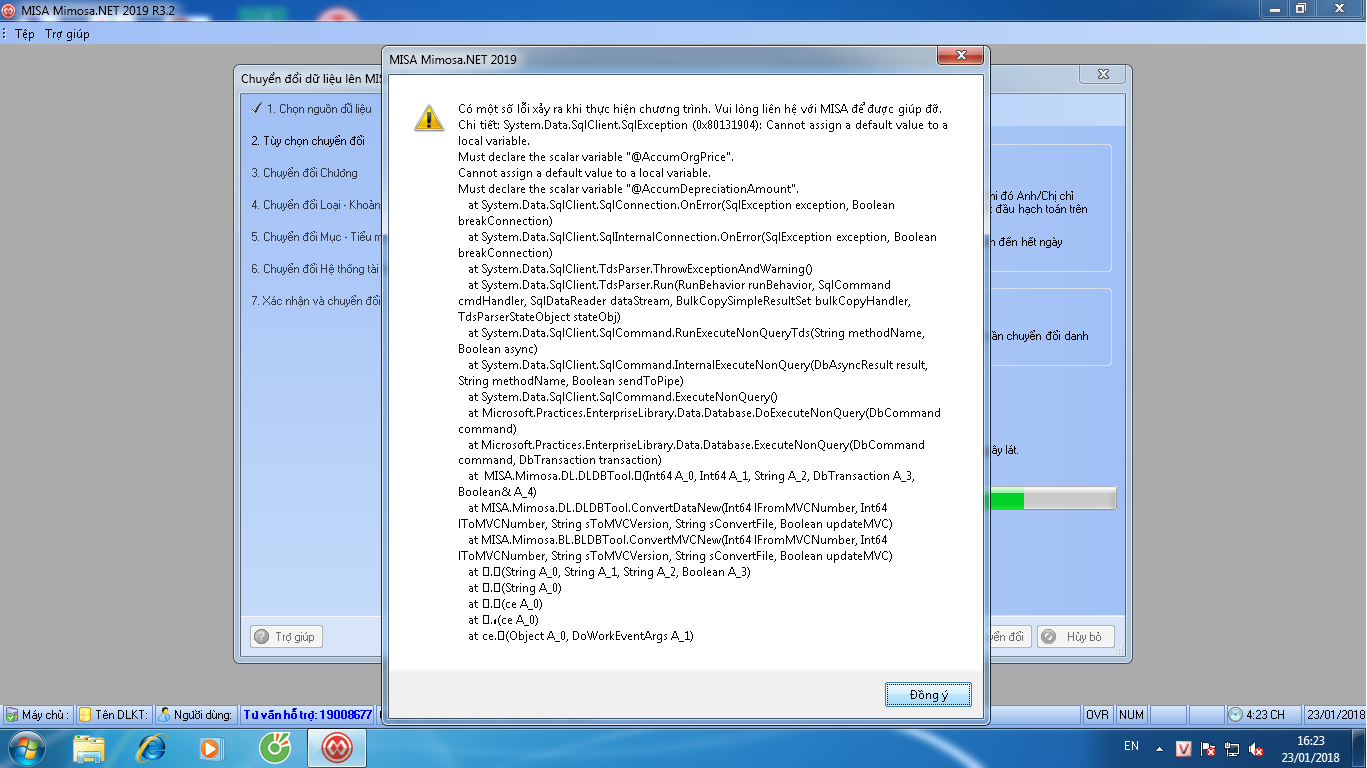Select step 1. Chọn nguồn dữ liệu

[x=312, y=109]
